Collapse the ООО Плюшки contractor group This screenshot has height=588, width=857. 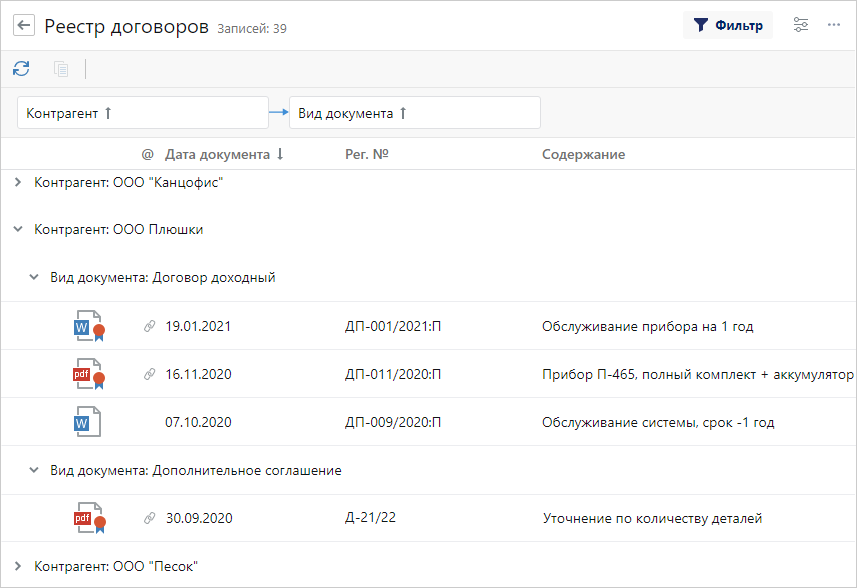18,229
